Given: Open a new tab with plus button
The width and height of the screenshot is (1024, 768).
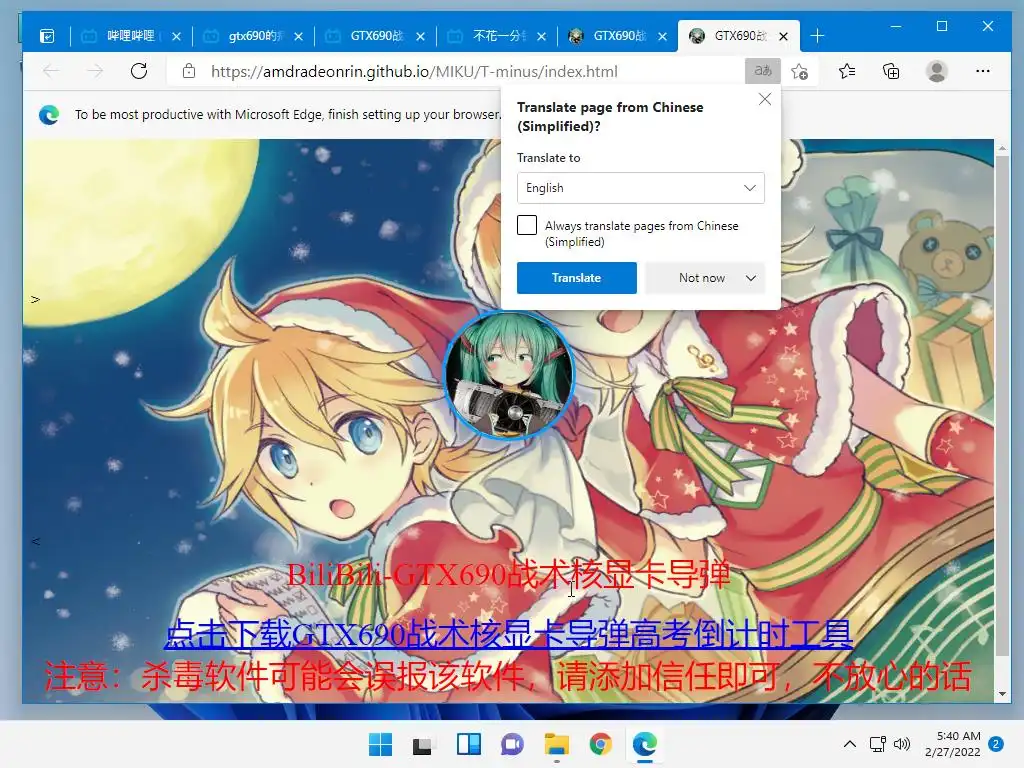Looking at the screenshot, I should [x=817, y=36].
